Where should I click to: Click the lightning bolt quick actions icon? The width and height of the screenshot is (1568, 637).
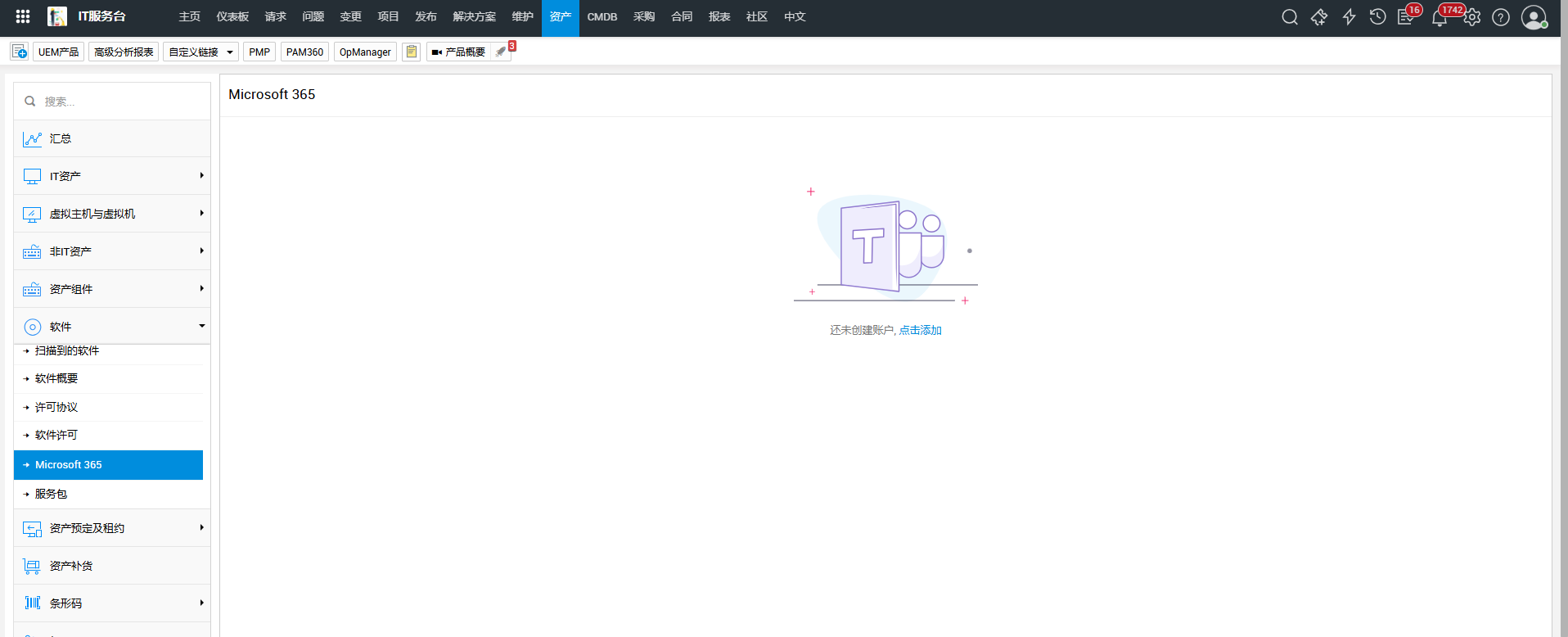tap(1349, 17)
